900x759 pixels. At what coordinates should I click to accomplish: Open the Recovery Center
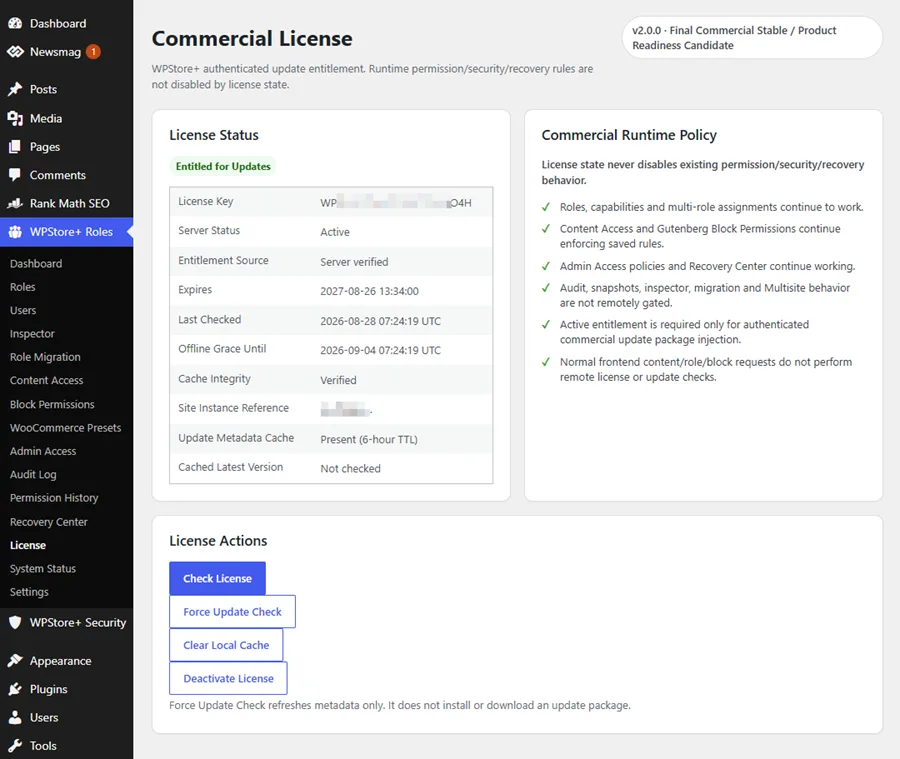point(49,522)
